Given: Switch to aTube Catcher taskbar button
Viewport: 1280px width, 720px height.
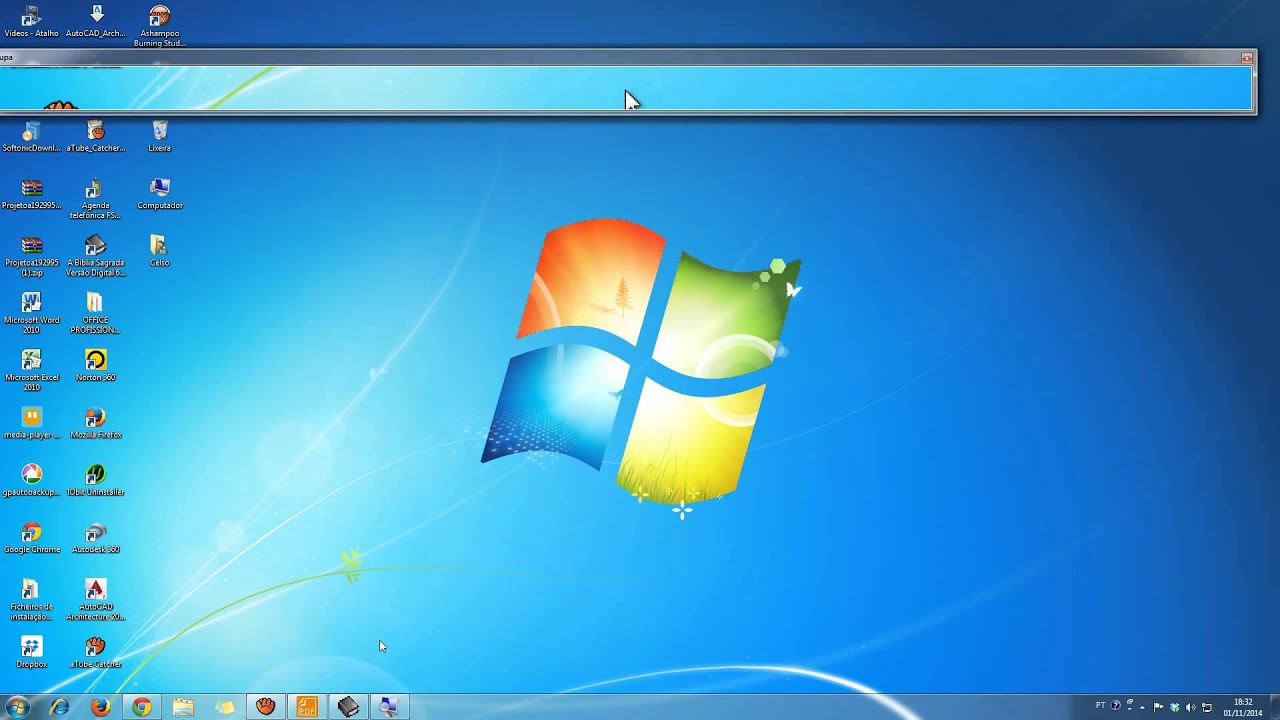Looking at the screenshot, I should click(265, 707).
